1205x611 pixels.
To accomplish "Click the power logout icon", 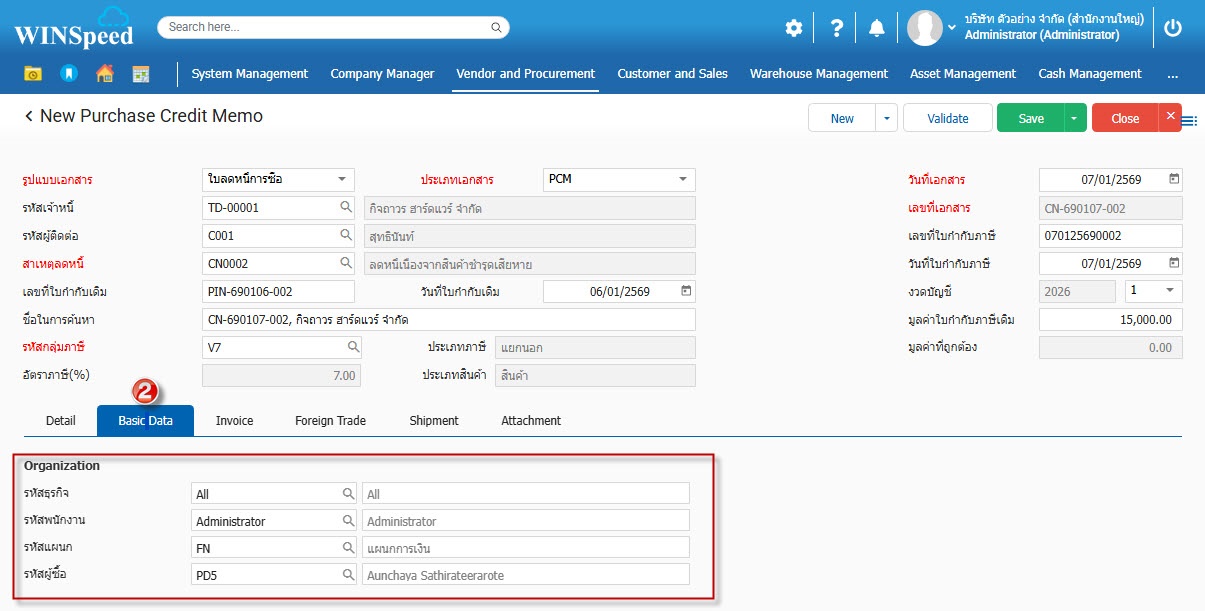I will (x=1173, y=28).
